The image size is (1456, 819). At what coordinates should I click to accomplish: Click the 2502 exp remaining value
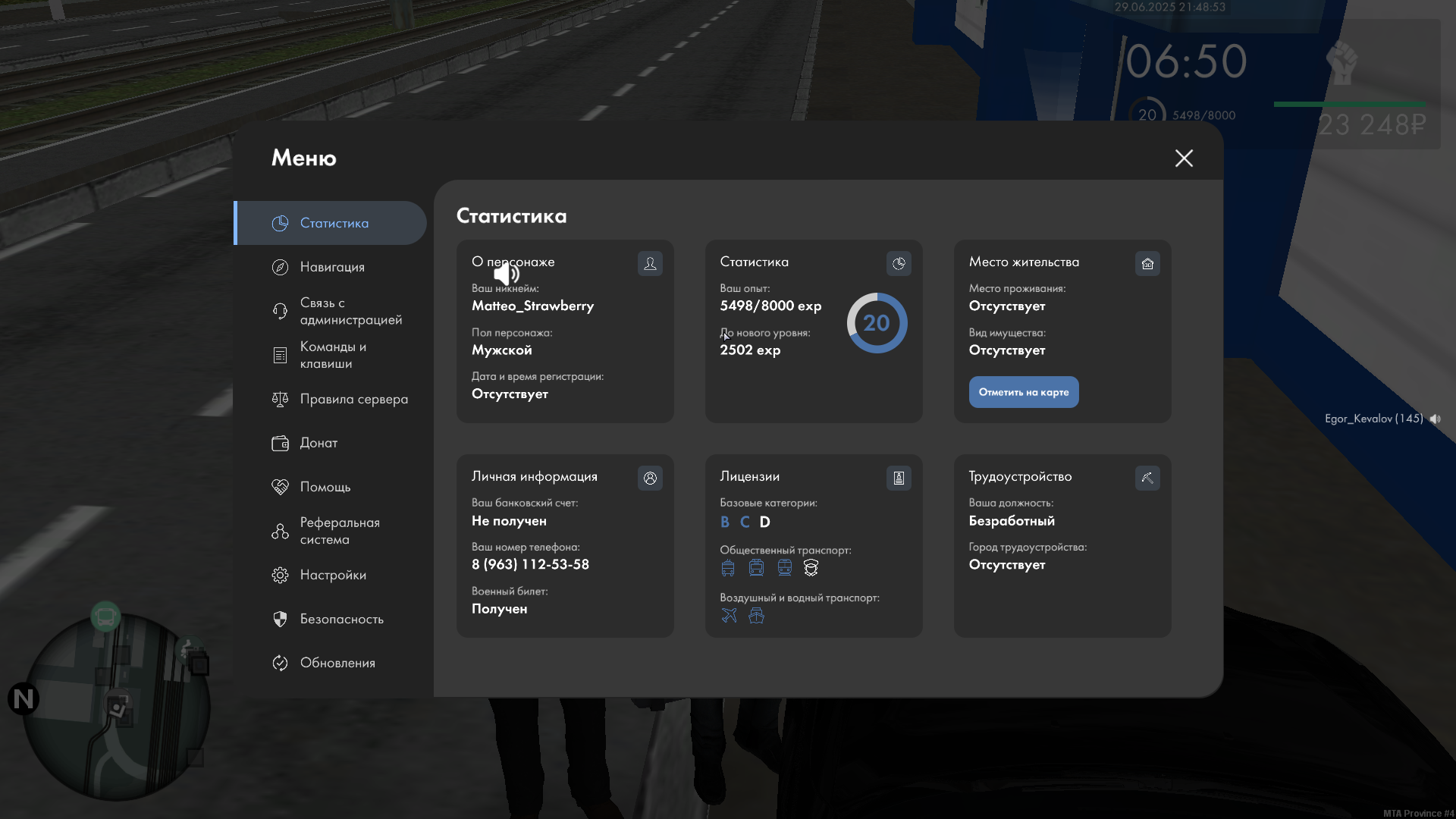(x=750, y=350)
